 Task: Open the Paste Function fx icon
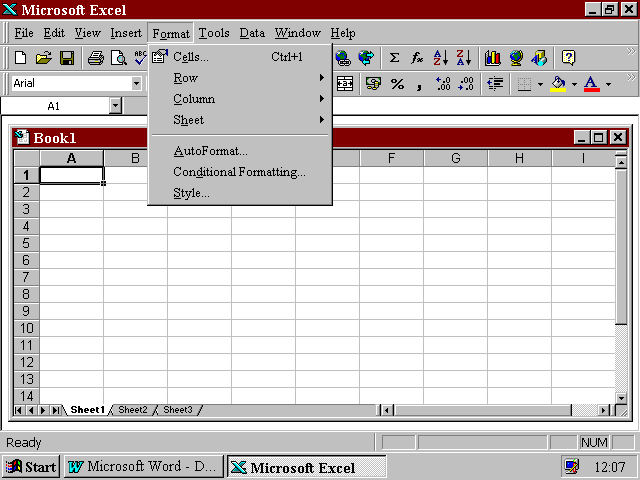[417, 58]
